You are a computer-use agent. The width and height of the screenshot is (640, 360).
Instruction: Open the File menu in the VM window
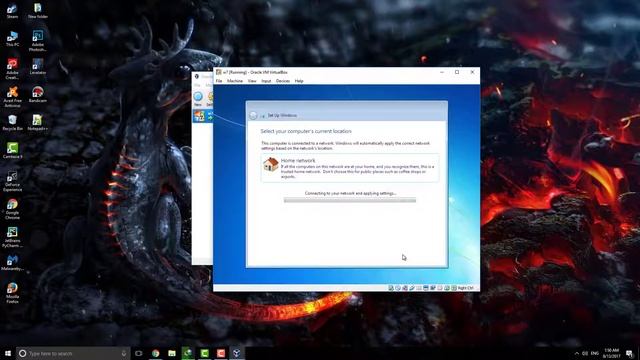click(219, 81)
